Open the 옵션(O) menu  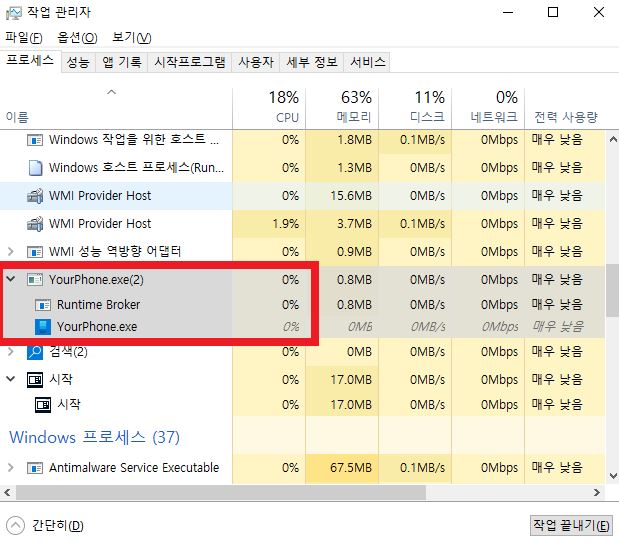pos(77,38)
